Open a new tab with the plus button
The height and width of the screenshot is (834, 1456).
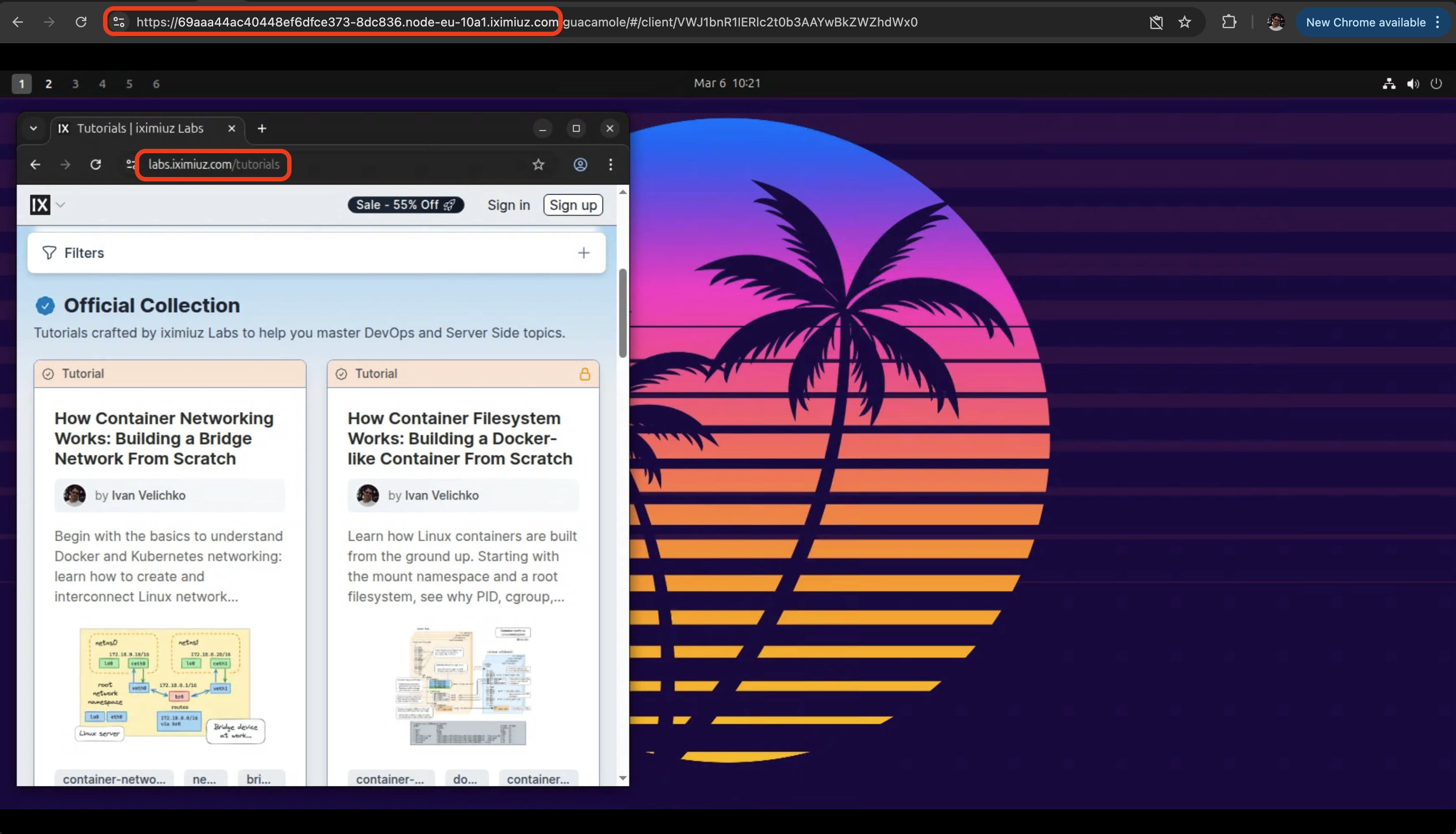click(x=262, y=128)
